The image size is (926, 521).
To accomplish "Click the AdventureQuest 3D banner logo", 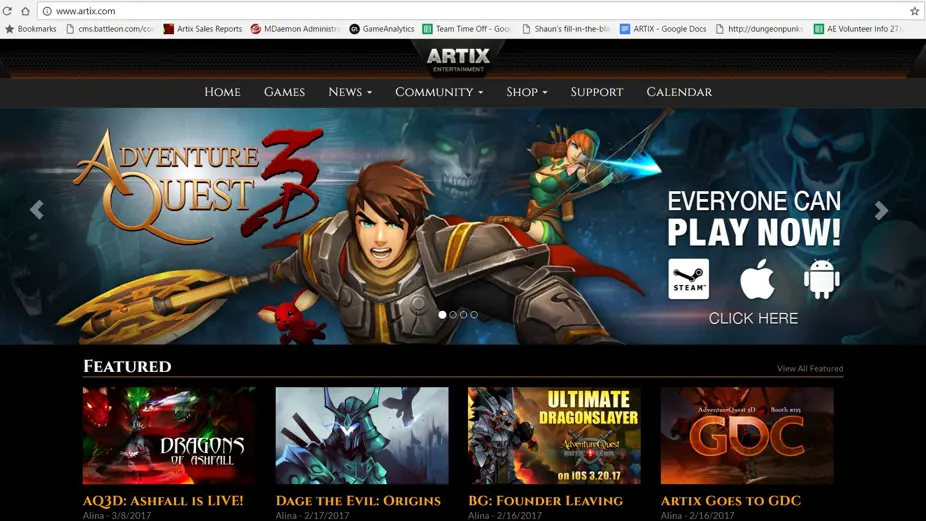I will pos(198,186).
